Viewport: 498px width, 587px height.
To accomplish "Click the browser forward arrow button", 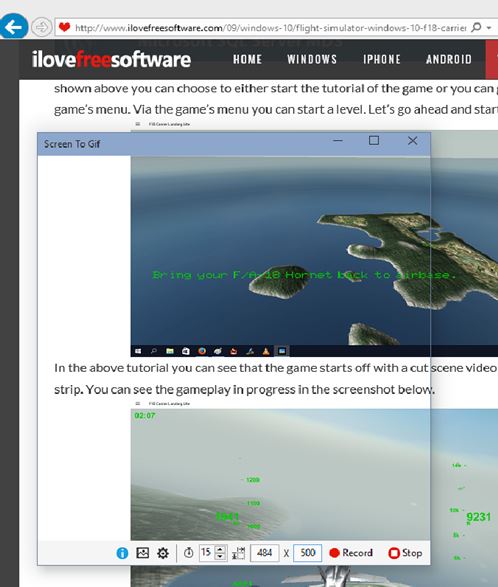I will click(x=41, y=27).
